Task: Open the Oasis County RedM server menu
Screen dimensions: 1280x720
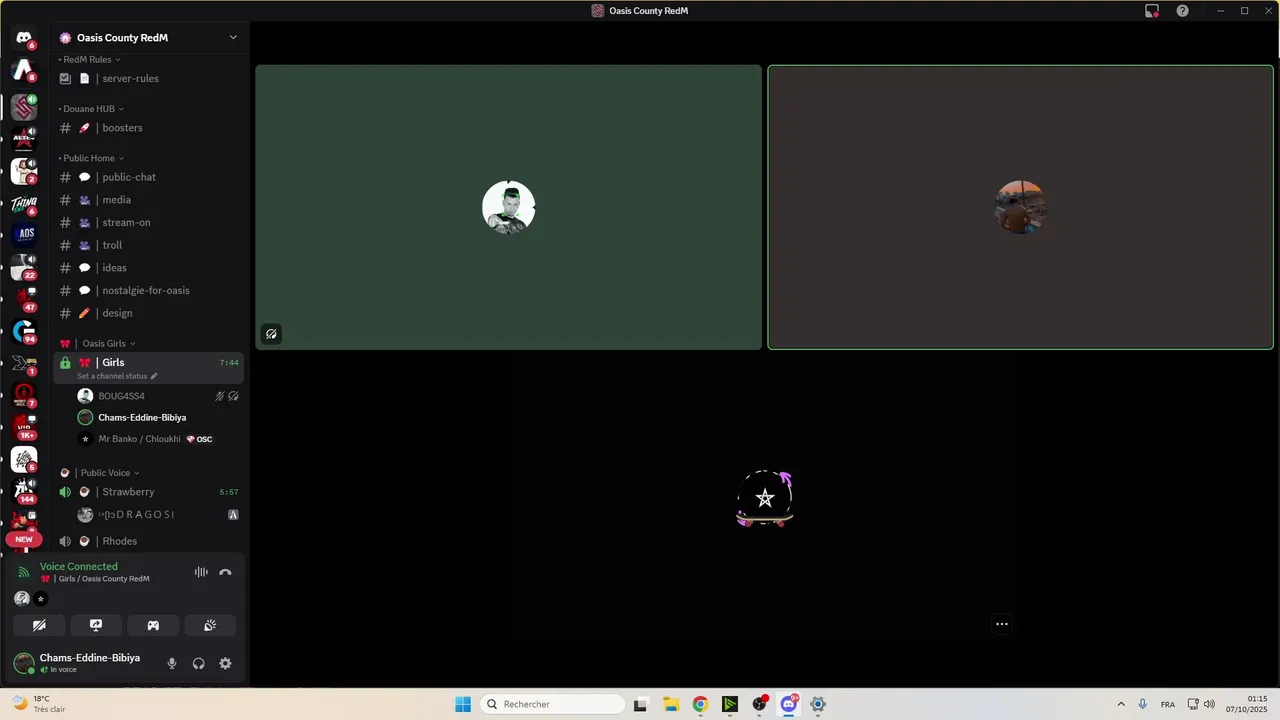Action: [150, 38]
